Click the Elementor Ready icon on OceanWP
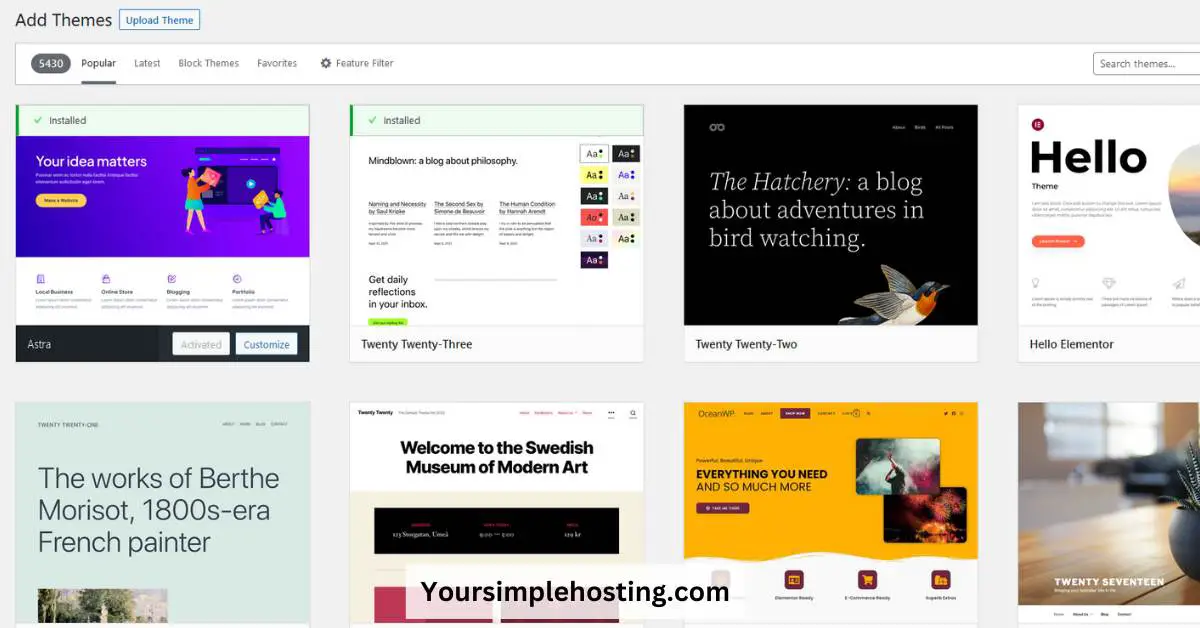Image resolution: width=1200 pixels, height=628 pixels. coord(794,580)
